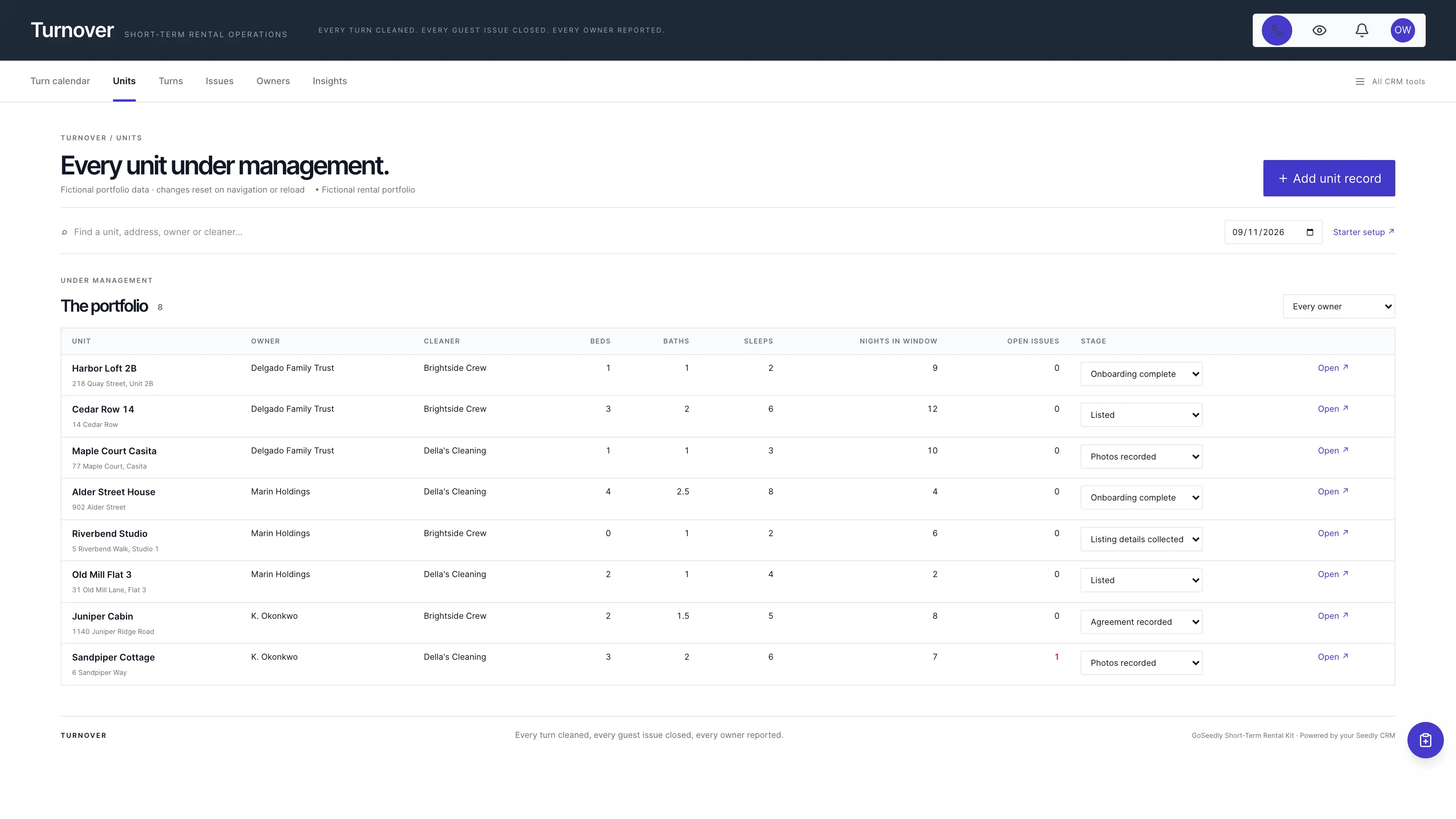Follow the Starter setup link
Image resolution: width=1456 pixels, height=819 pixels.
(x=1363, y=232)
